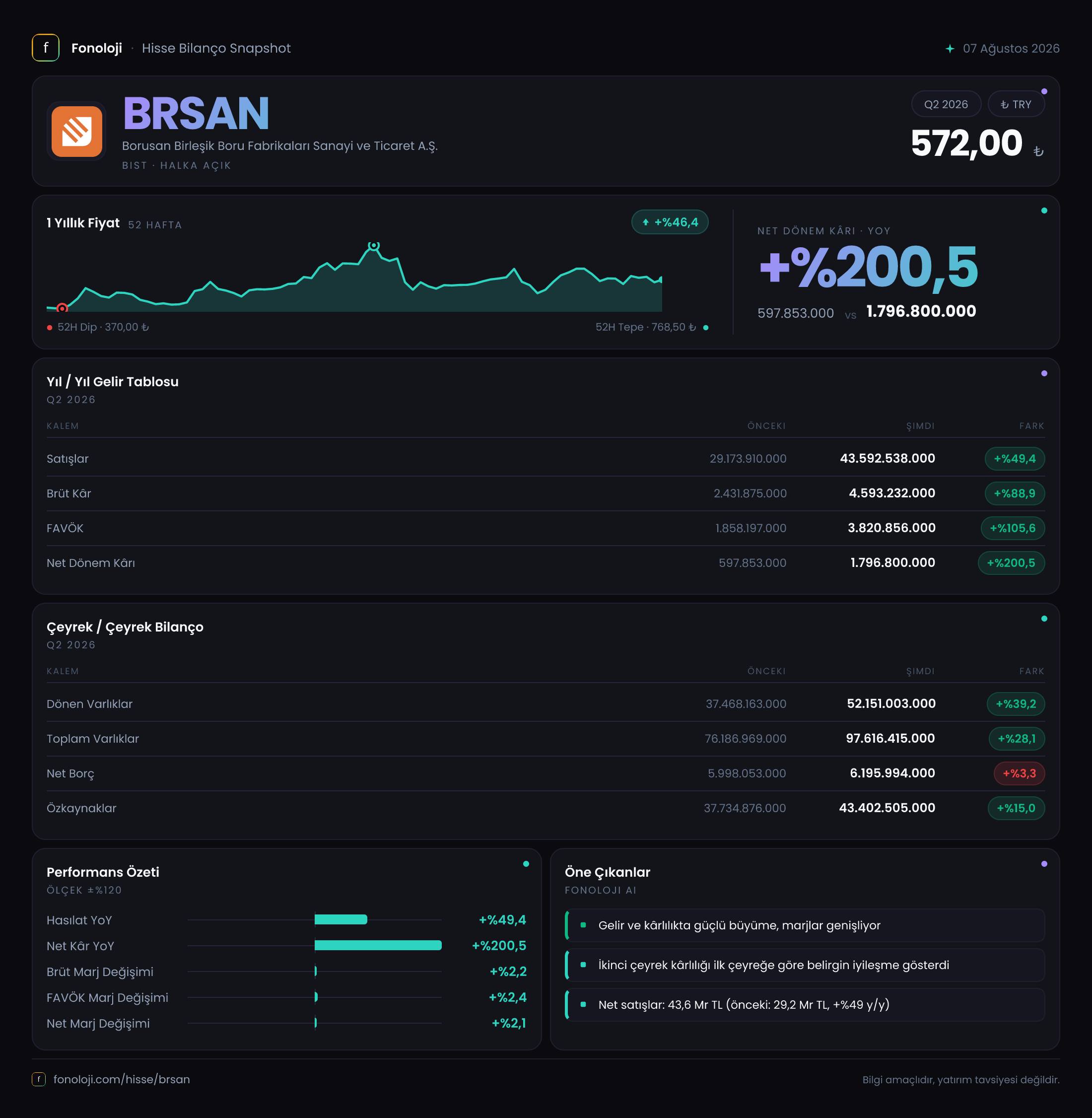
Task: Click the 52-week high marker on chart
Action: [373, 246]
